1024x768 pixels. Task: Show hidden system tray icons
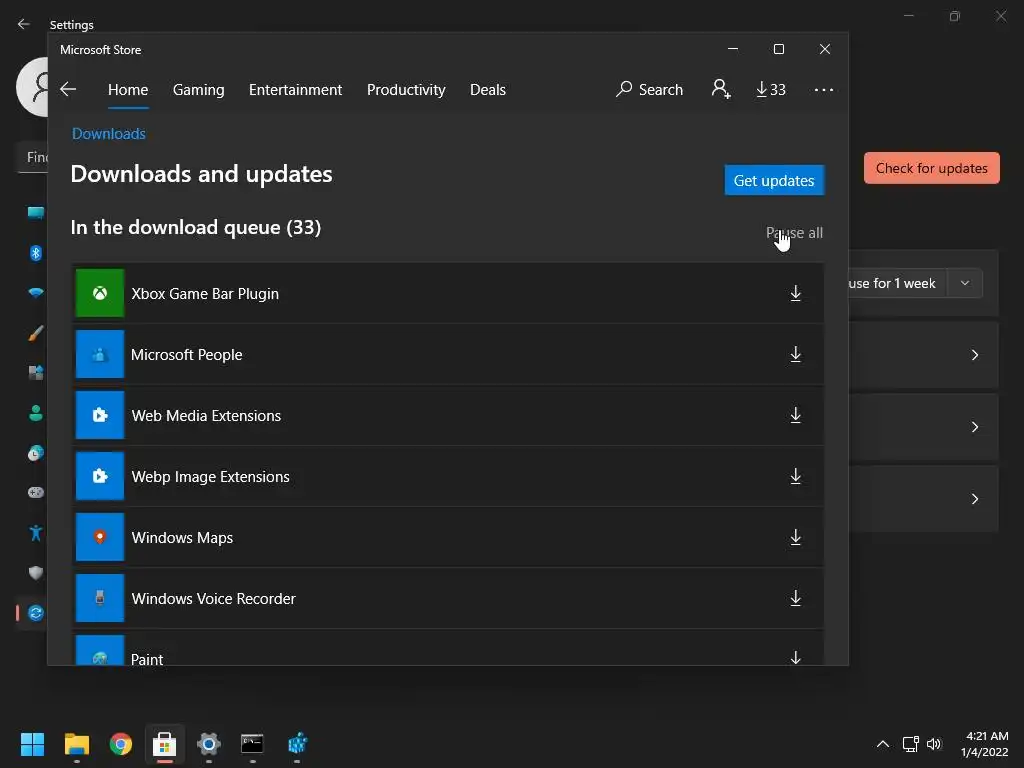coord(882,744)
